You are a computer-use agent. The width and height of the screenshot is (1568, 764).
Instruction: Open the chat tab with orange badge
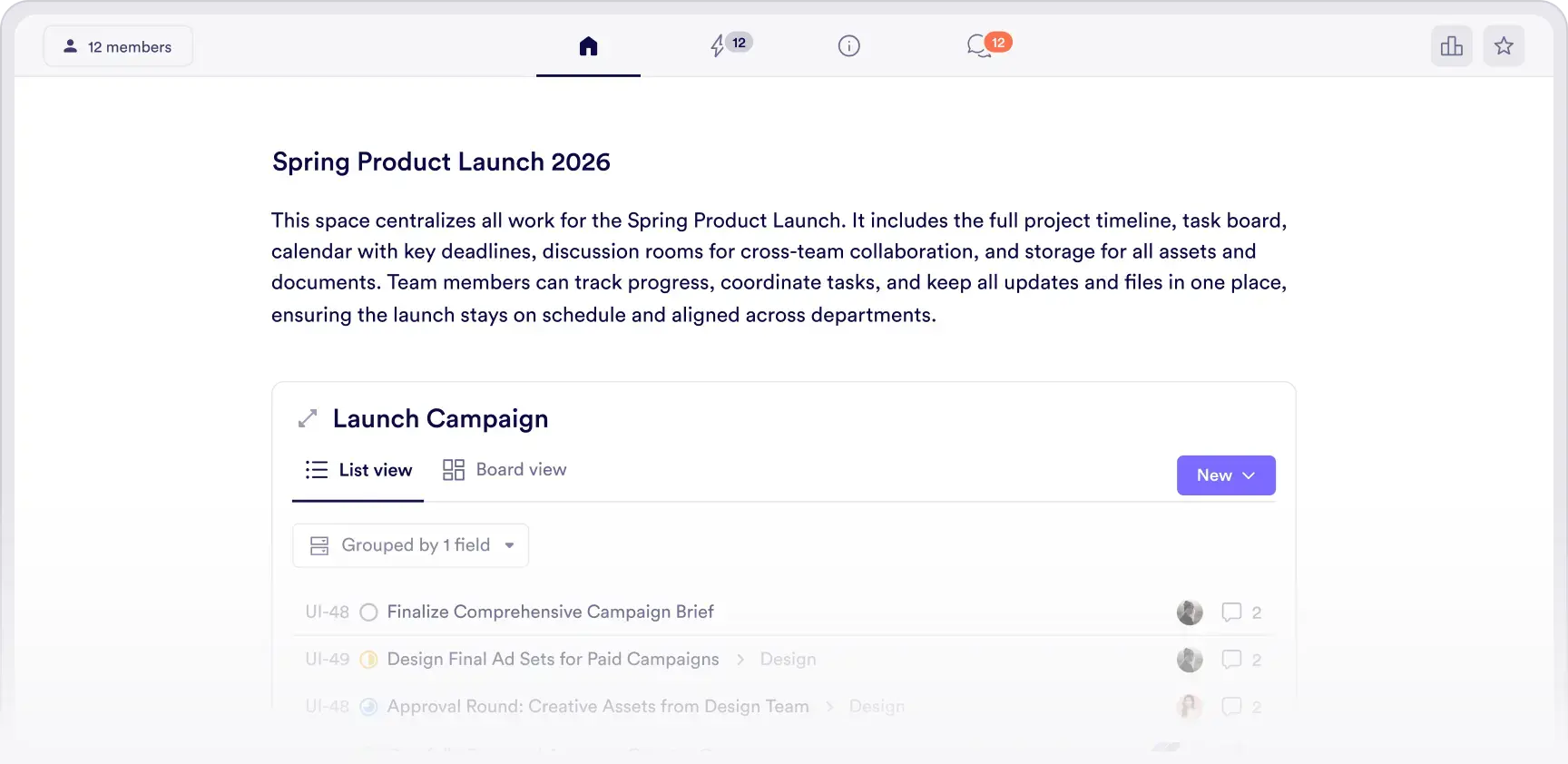click(988, 44)
